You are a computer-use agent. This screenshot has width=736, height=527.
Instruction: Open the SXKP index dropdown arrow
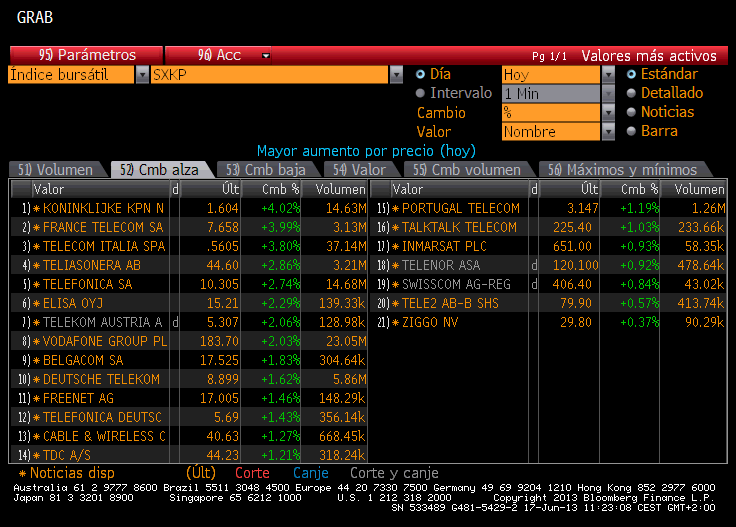(x=396, y=75)
